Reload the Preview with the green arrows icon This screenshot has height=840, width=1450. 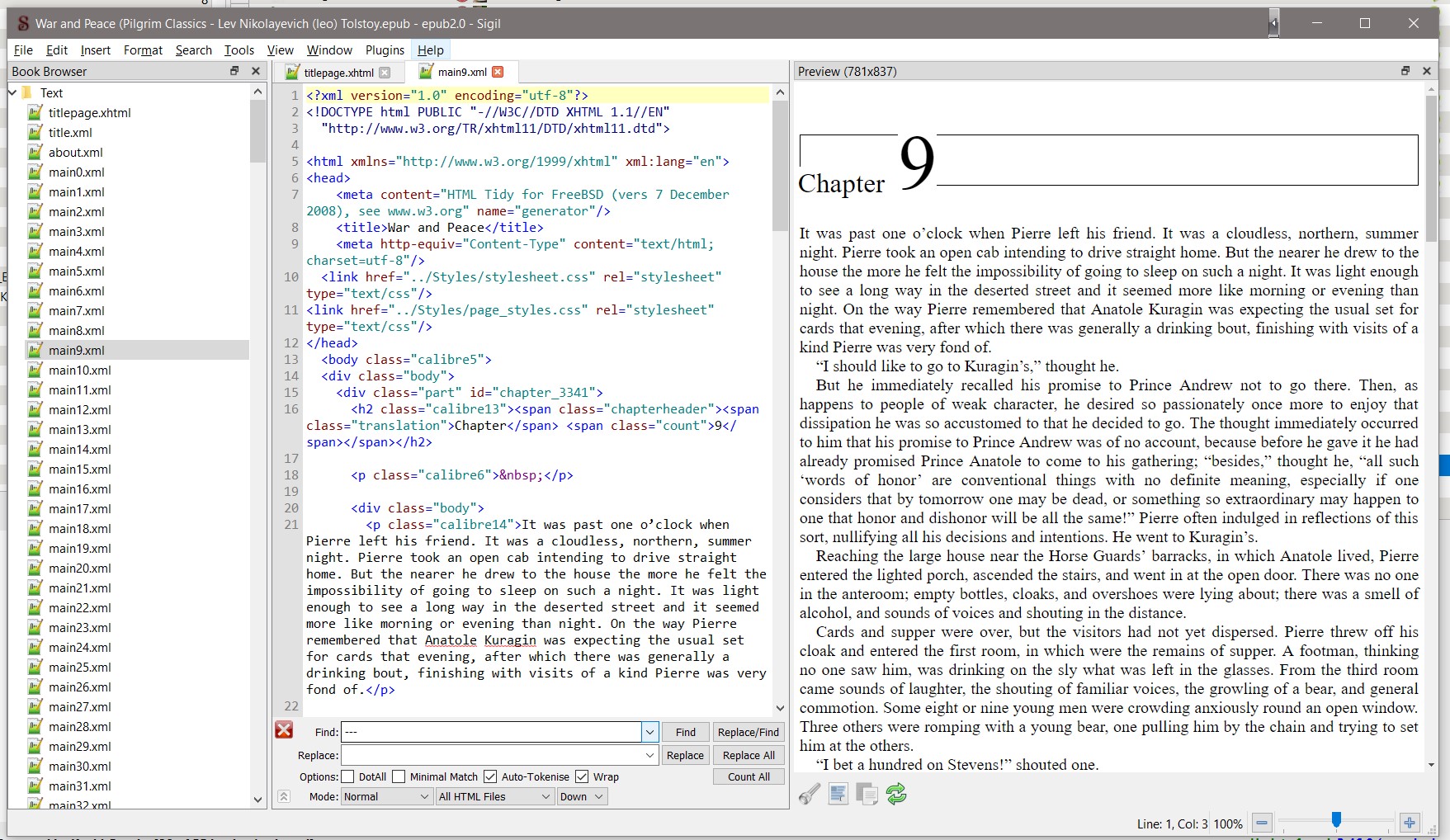896,794
